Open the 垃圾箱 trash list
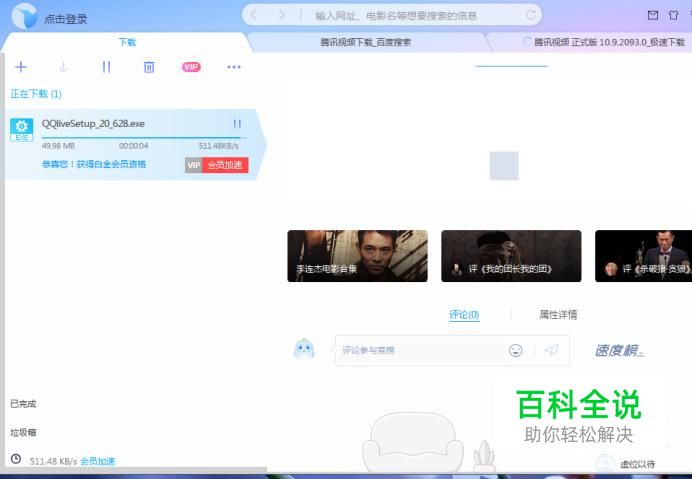The image size is (692, 479). click(23, 432)
